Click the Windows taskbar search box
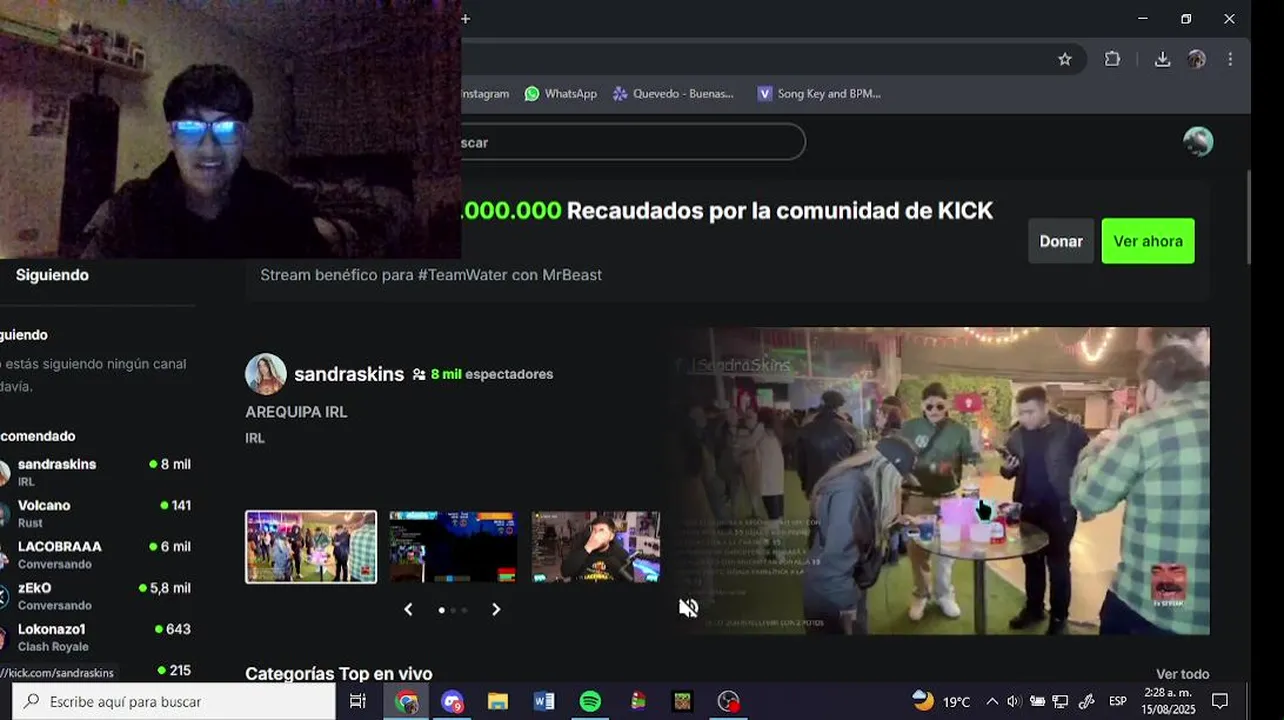 click(174, 701)
